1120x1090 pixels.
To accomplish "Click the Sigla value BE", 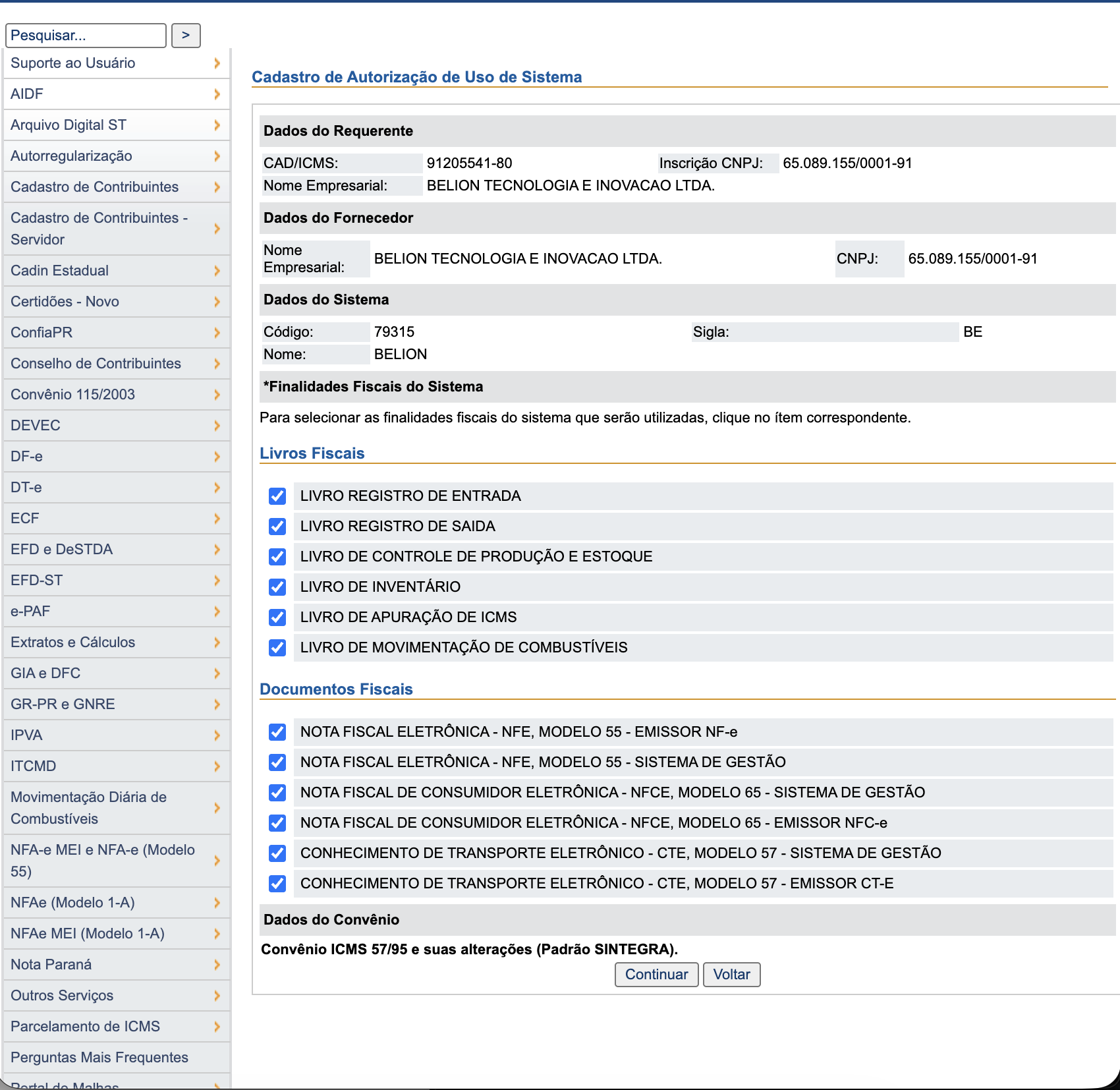I will (972, 332).
